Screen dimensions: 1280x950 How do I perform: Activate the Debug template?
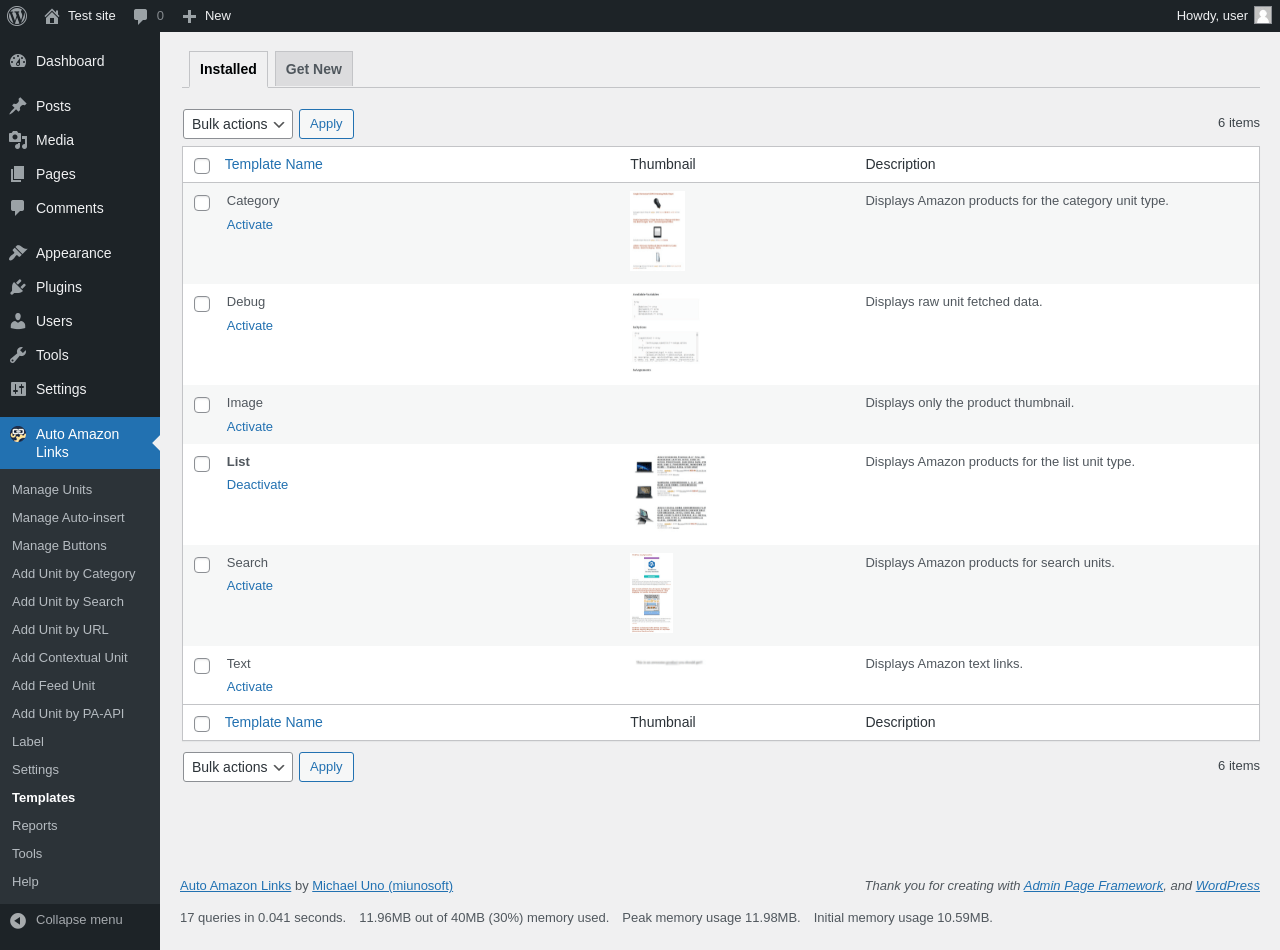point(250,326)
